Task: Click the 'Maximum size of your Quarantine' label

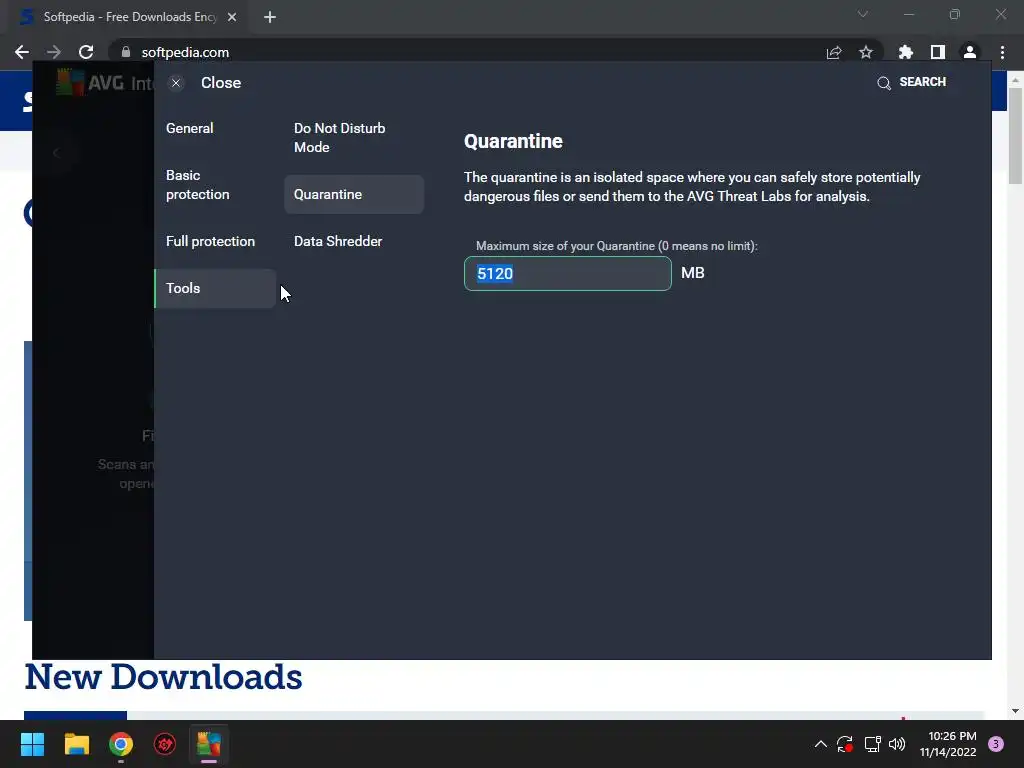Action: 616,246
